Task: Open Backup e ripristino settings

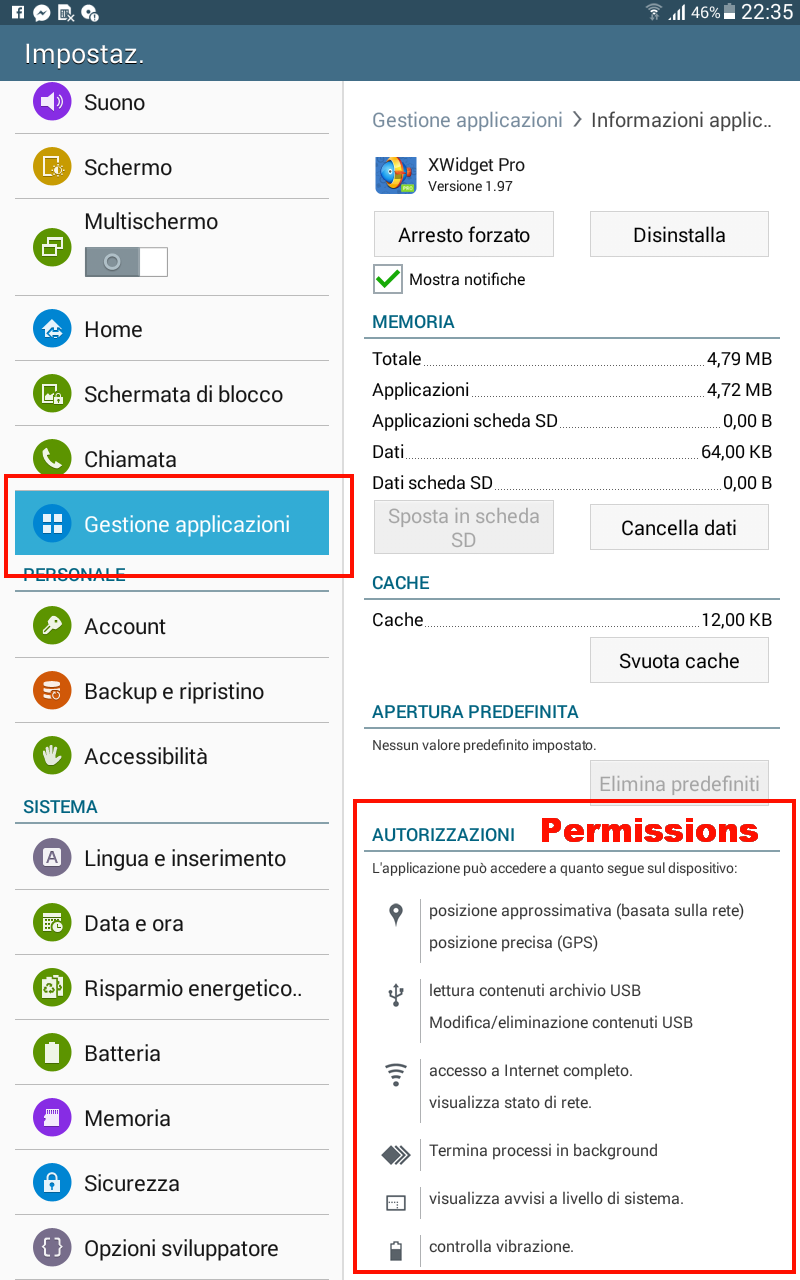Action: pyautogui.click(x=172, y=691)
